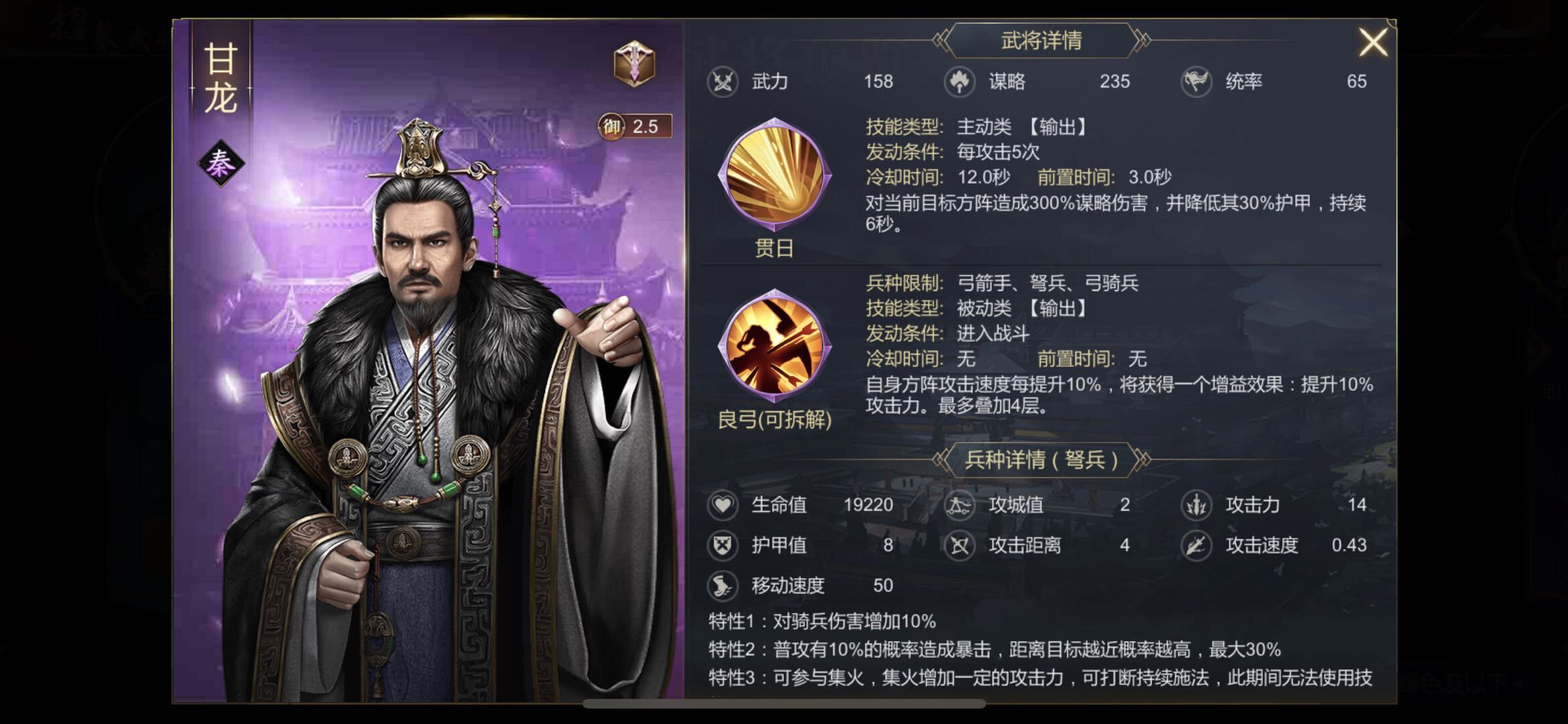Tap the 贯日 skill icon
The image size is (1568, 724).
coord(774,175)
